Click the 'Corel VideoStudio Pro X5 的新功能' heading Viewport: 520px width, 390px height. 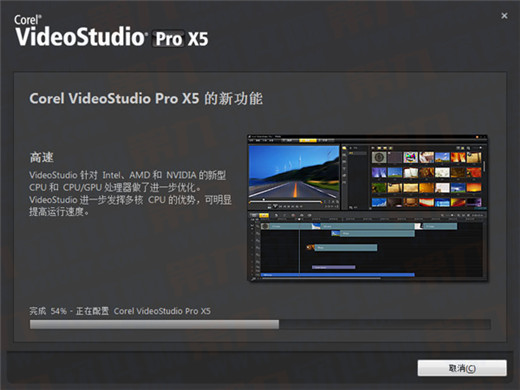coord(146,99)
